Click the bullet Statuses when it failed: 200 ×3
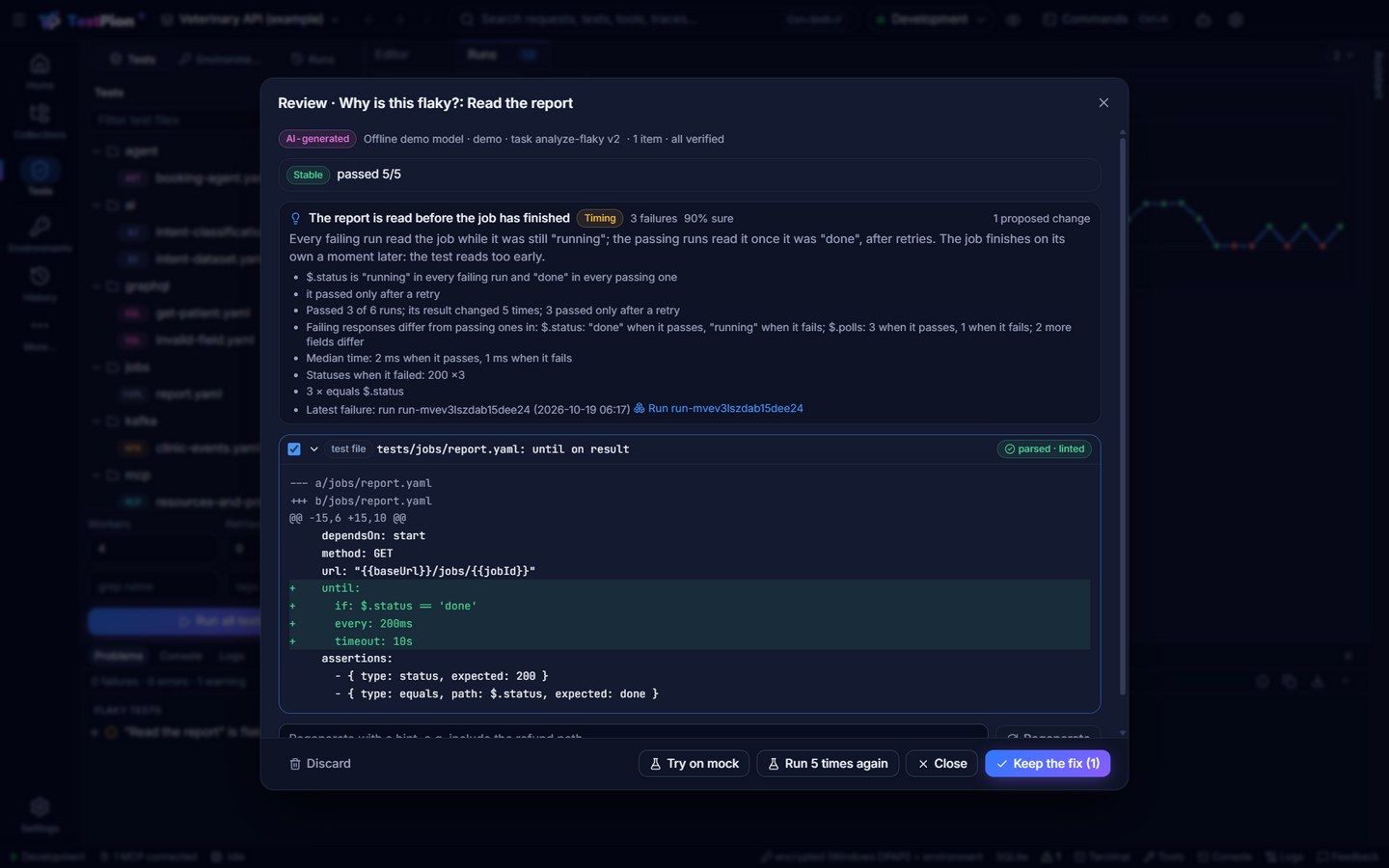 pos(385,375)
